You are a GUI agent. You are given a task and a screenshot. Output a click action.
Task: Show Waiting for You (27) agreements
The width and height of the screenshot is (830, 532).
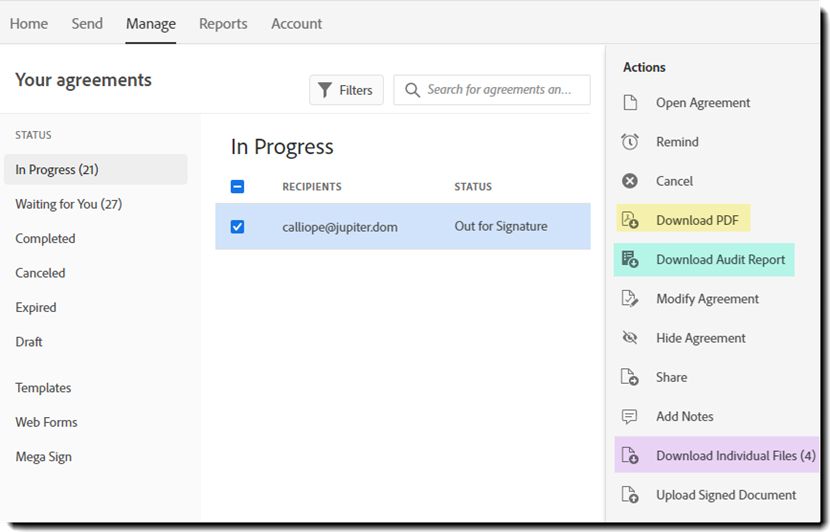tap(69, 204)
